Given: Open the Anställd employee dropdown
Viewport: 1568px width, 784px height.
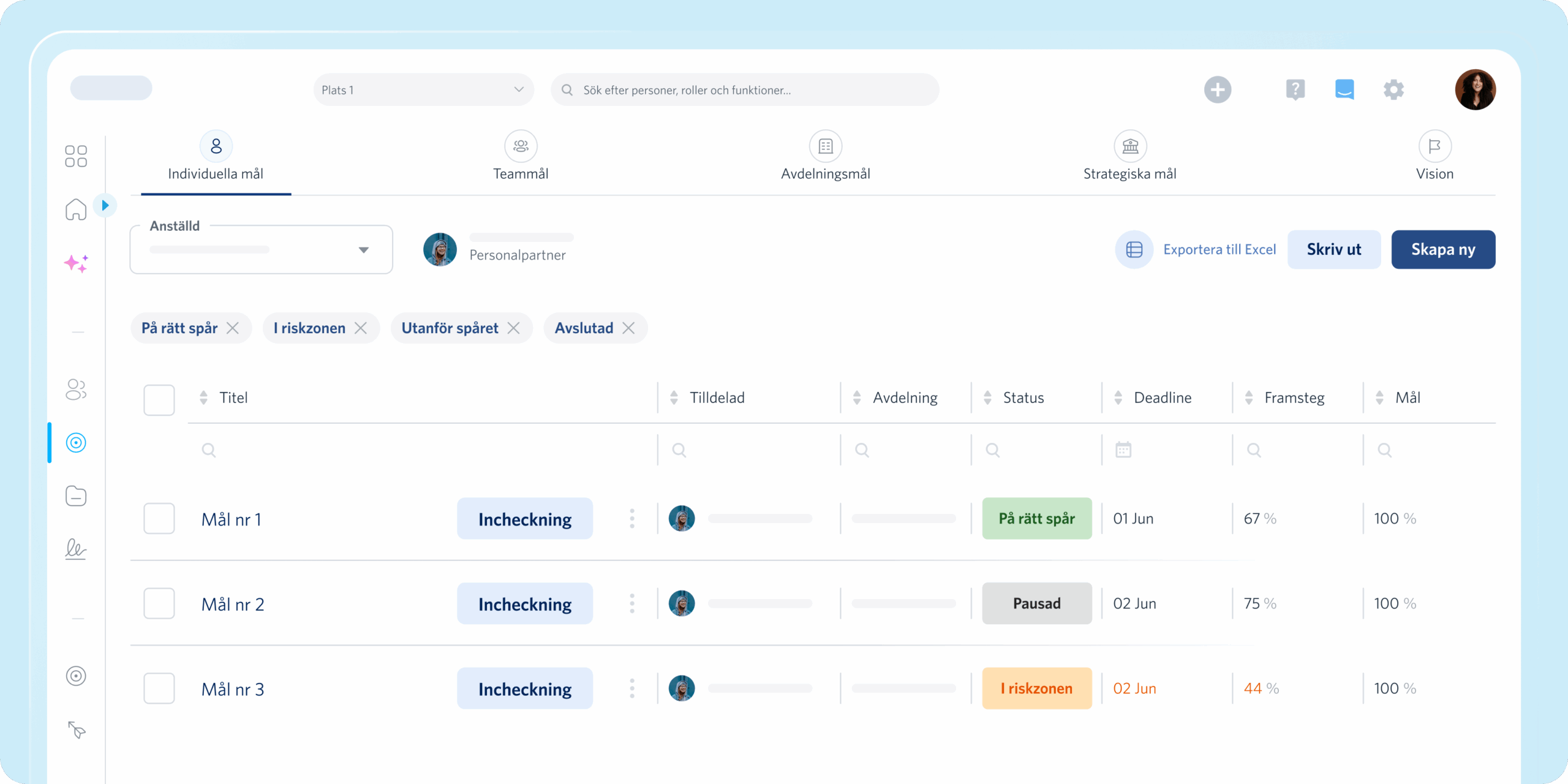Looking at the screenshot, I should pyautogui.click(x=261, y=249).
